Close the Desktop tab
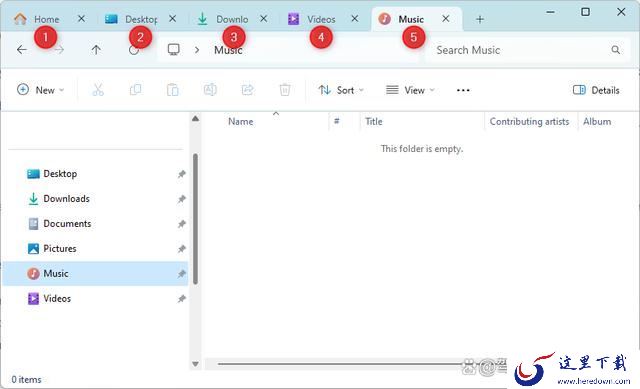 point(173,19)
